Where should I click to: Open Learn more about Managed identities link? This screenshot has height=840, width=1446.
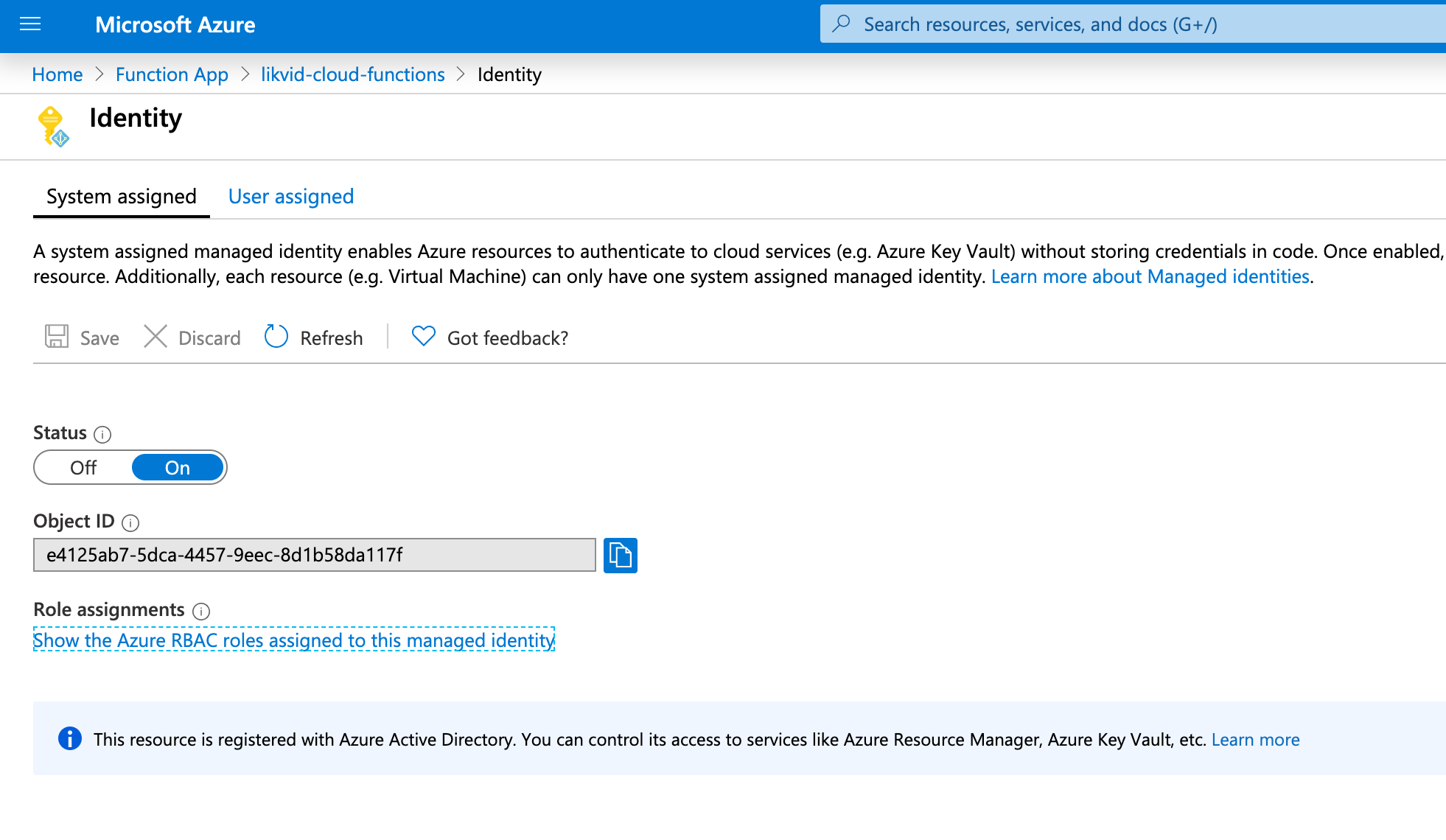pyautogui.click(x=1150, y=276)
